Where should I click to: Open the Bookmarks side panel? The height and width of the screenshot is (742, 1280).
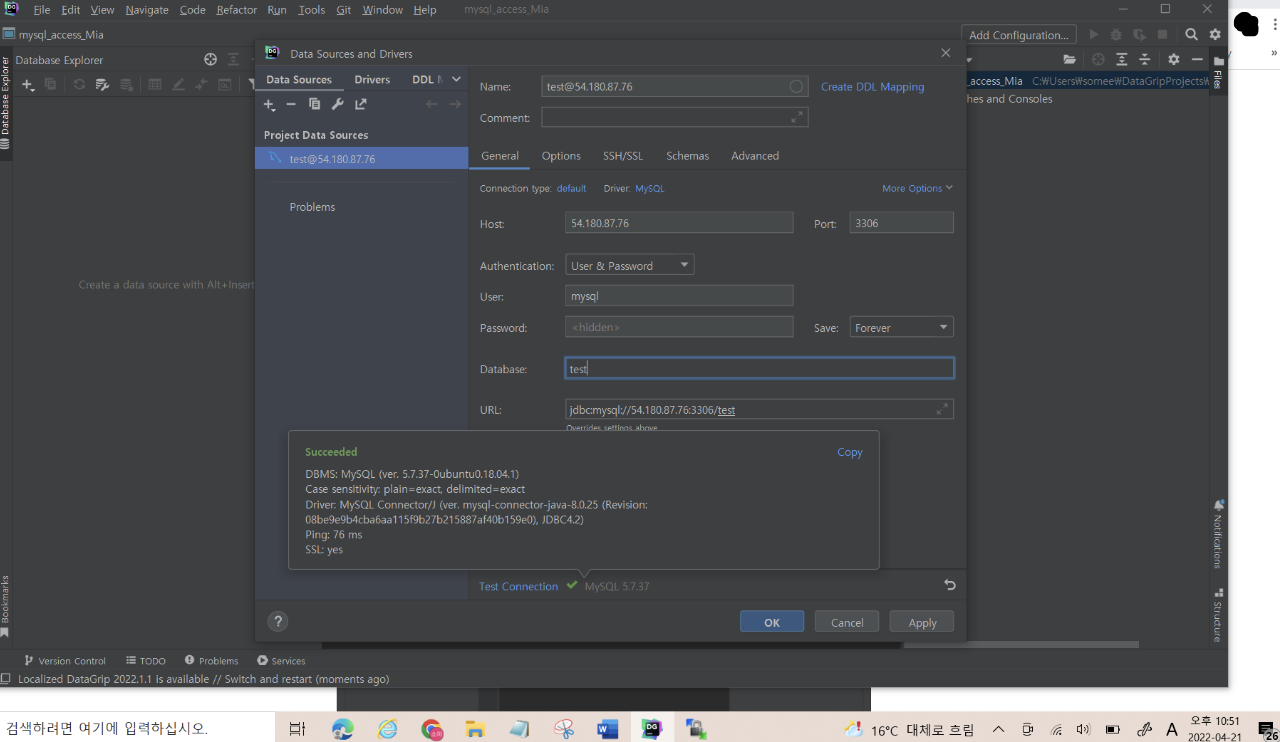tap(5, 606)
